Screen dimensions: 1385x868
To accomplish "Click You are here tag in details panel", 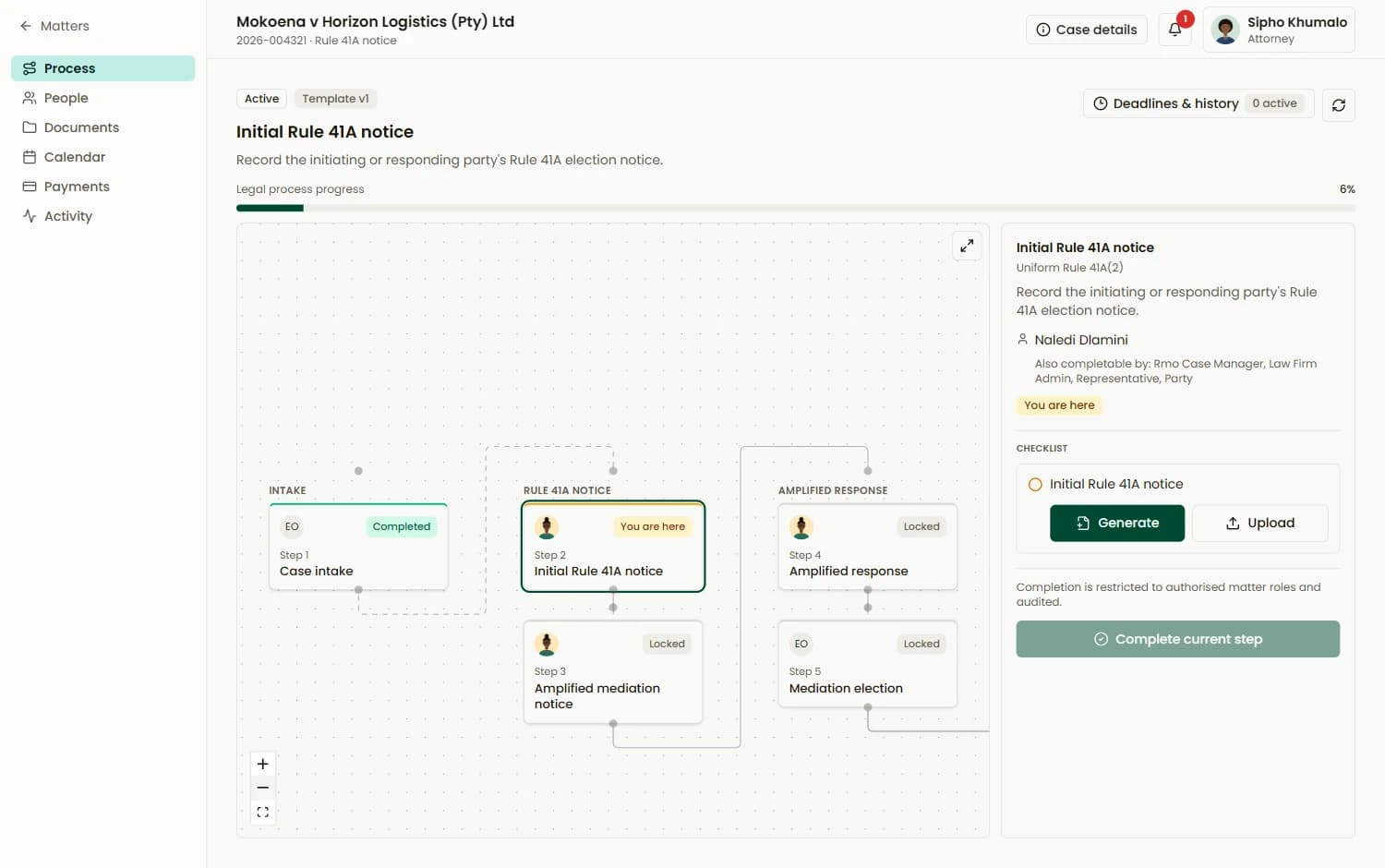I will point(1059,405).
